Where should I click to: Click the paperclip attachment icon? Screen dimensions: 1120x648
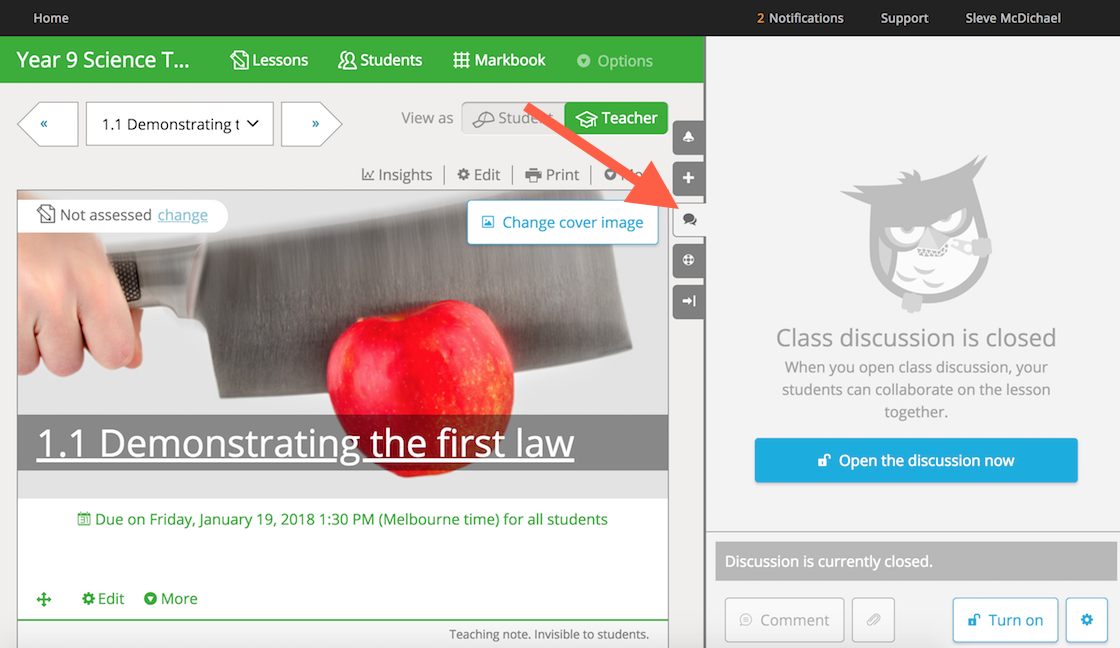873,620
